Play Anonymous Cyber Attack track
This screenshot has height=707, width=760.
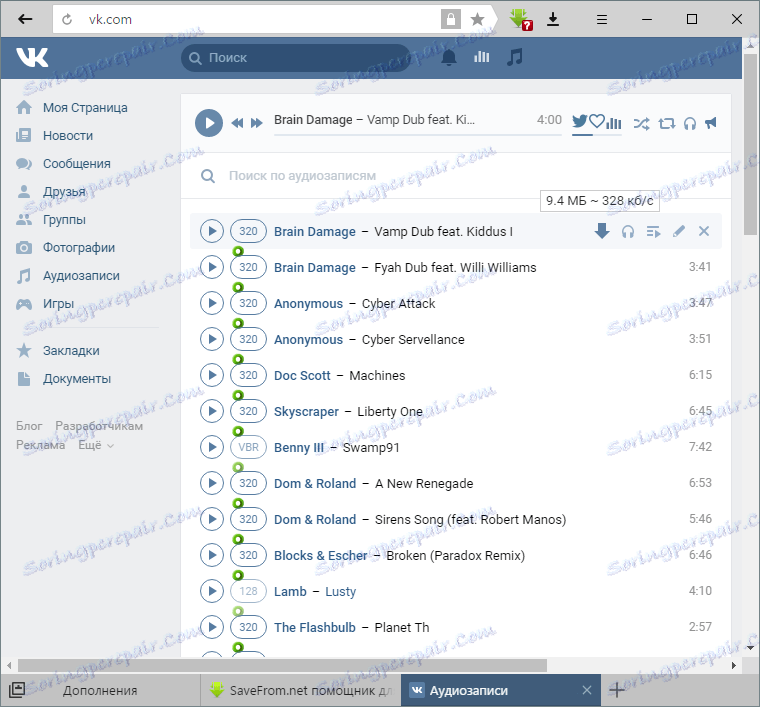click(212, 303)
